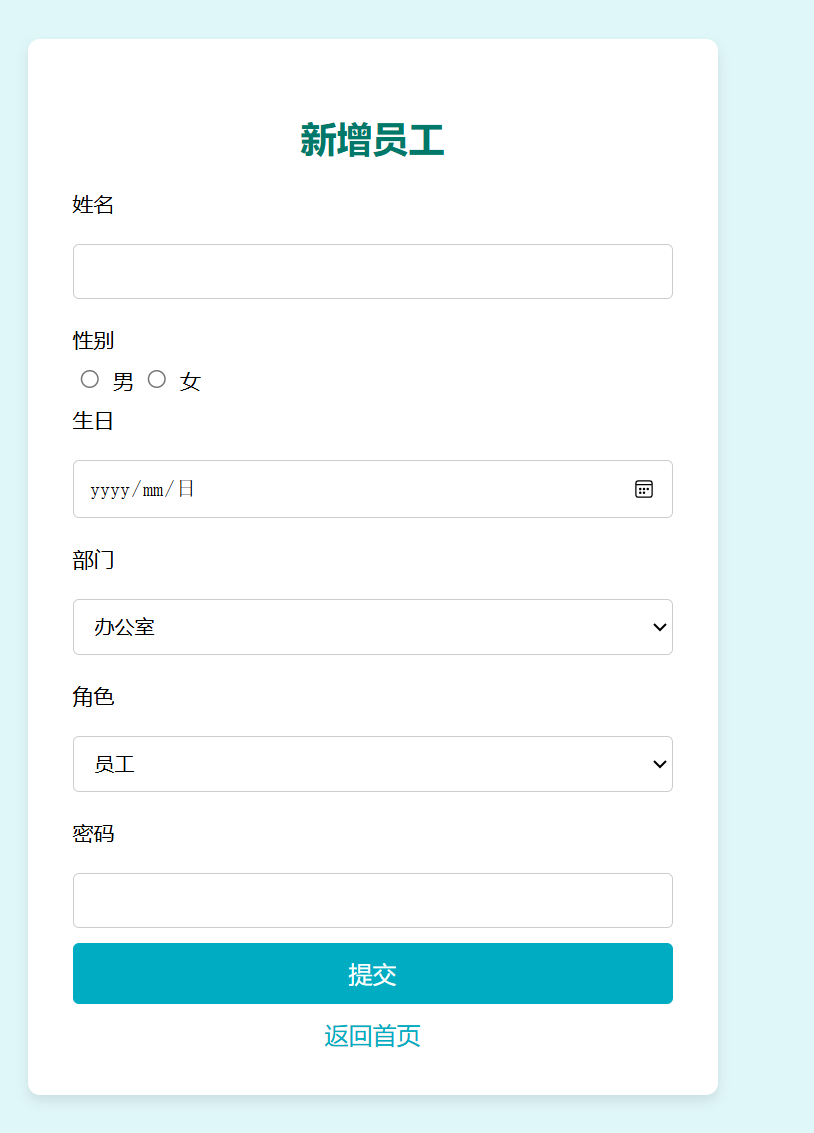Click the yyyy year segment of birthday

pyautogui.click(x=109, y=490)
